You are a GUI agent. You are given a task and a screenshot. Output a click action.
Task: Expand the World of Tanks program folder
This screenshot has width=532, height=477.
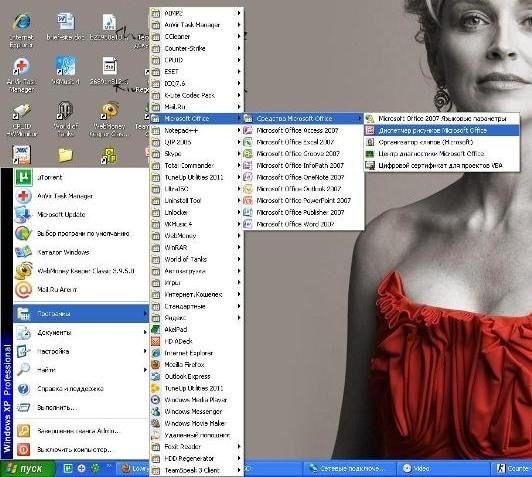196,260
